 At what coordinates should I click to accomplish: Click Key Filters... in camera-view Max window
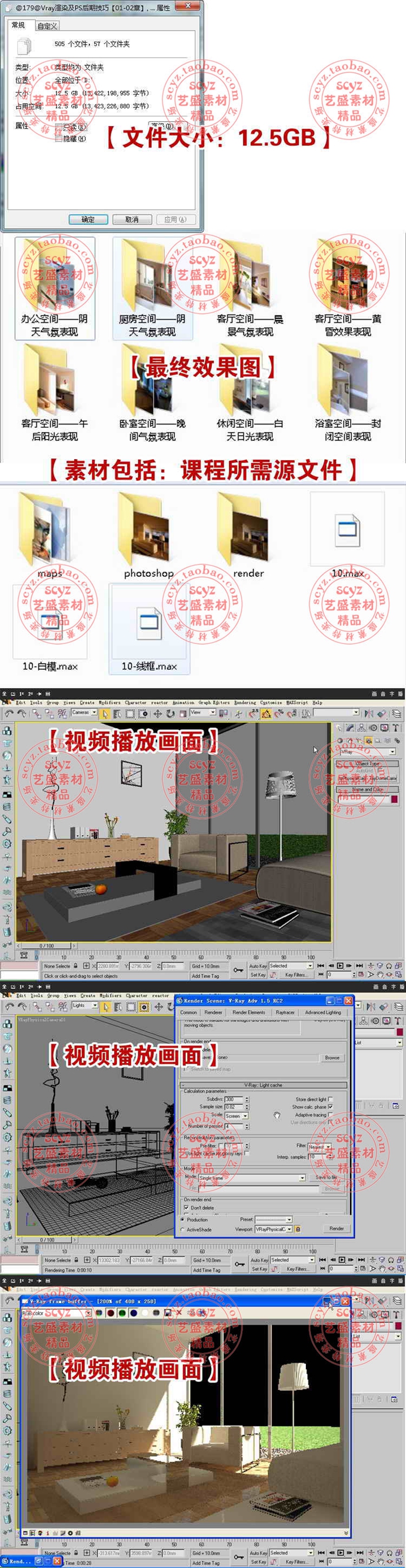(x=297, y=975)
